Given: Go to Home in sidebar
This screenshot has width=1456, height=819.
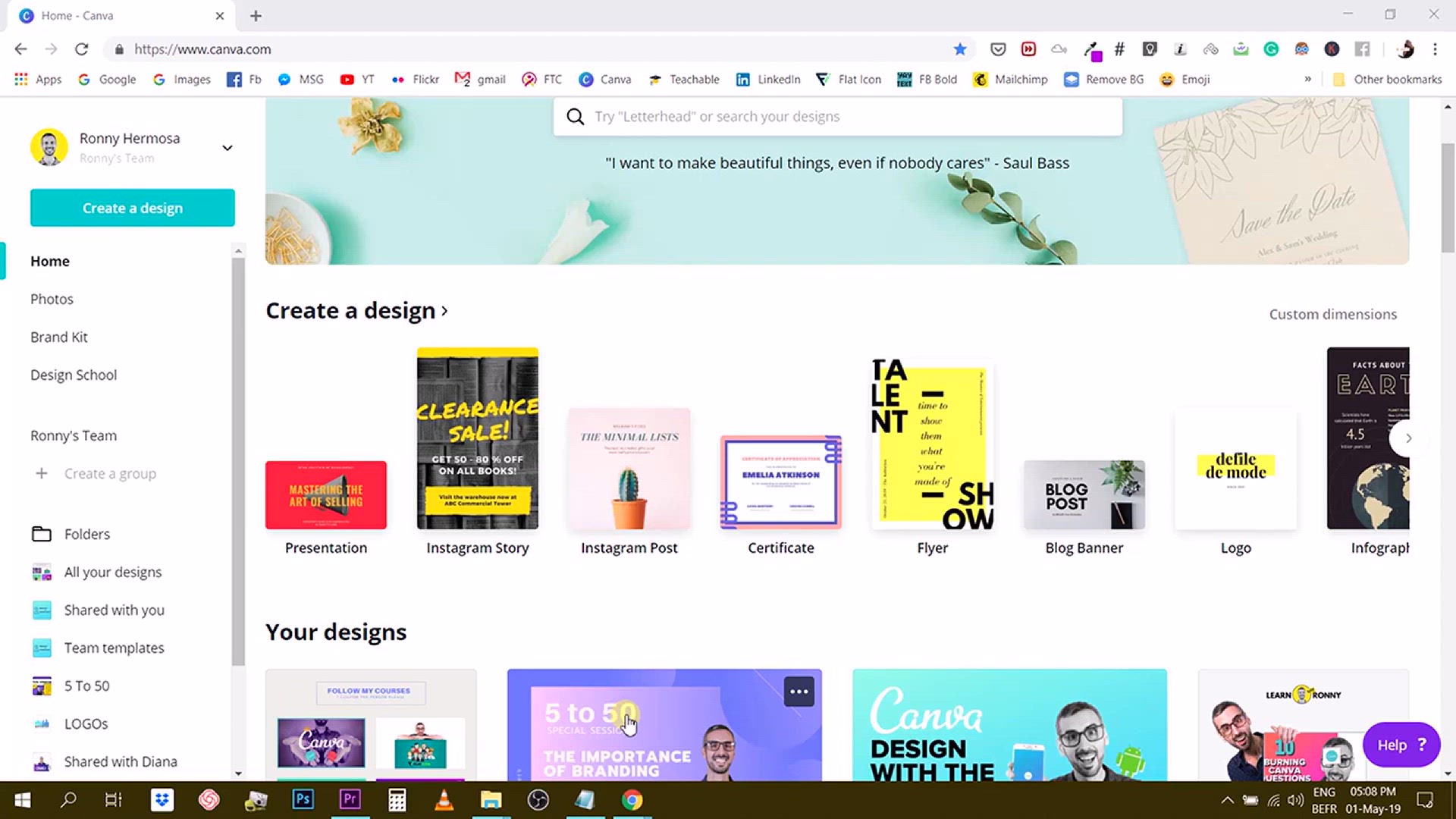Looking at the screenshot, I should click(x=50, y=261).
